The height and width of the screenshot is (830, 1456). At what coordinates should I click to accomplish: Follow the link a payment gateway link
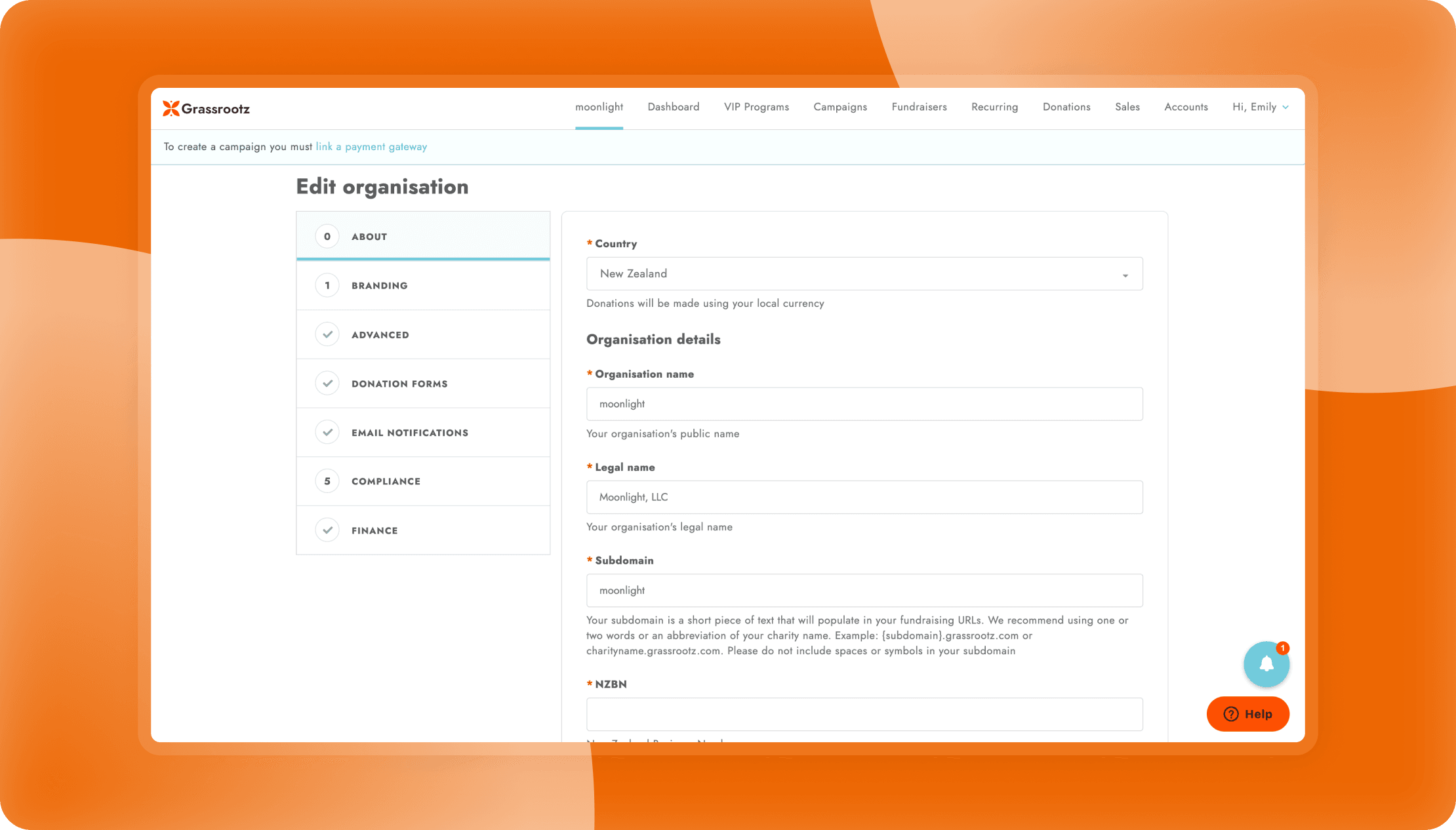pyautogui.click(x=371, y=147)
